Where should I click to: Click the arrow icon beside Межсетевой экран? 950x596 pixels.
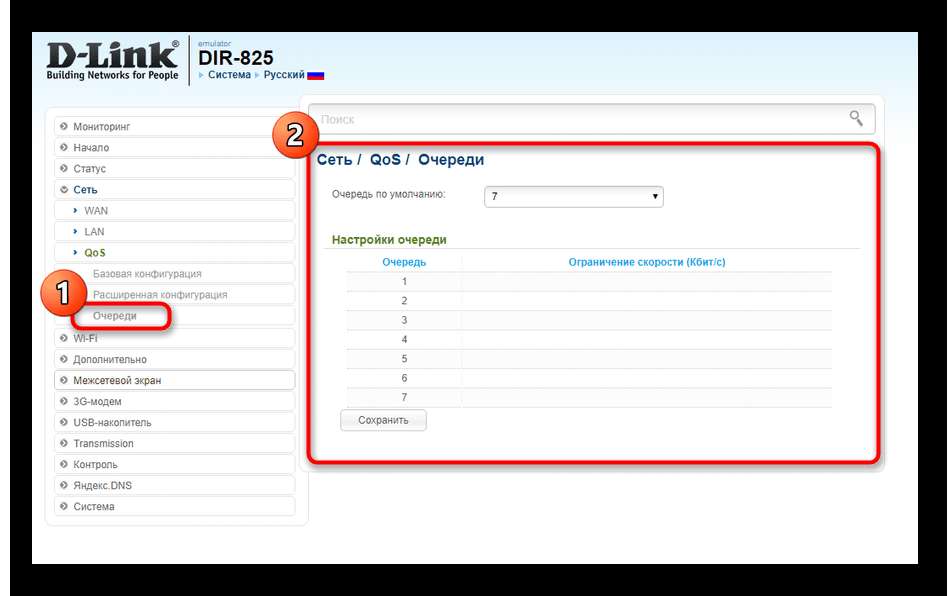pos(64,380)
